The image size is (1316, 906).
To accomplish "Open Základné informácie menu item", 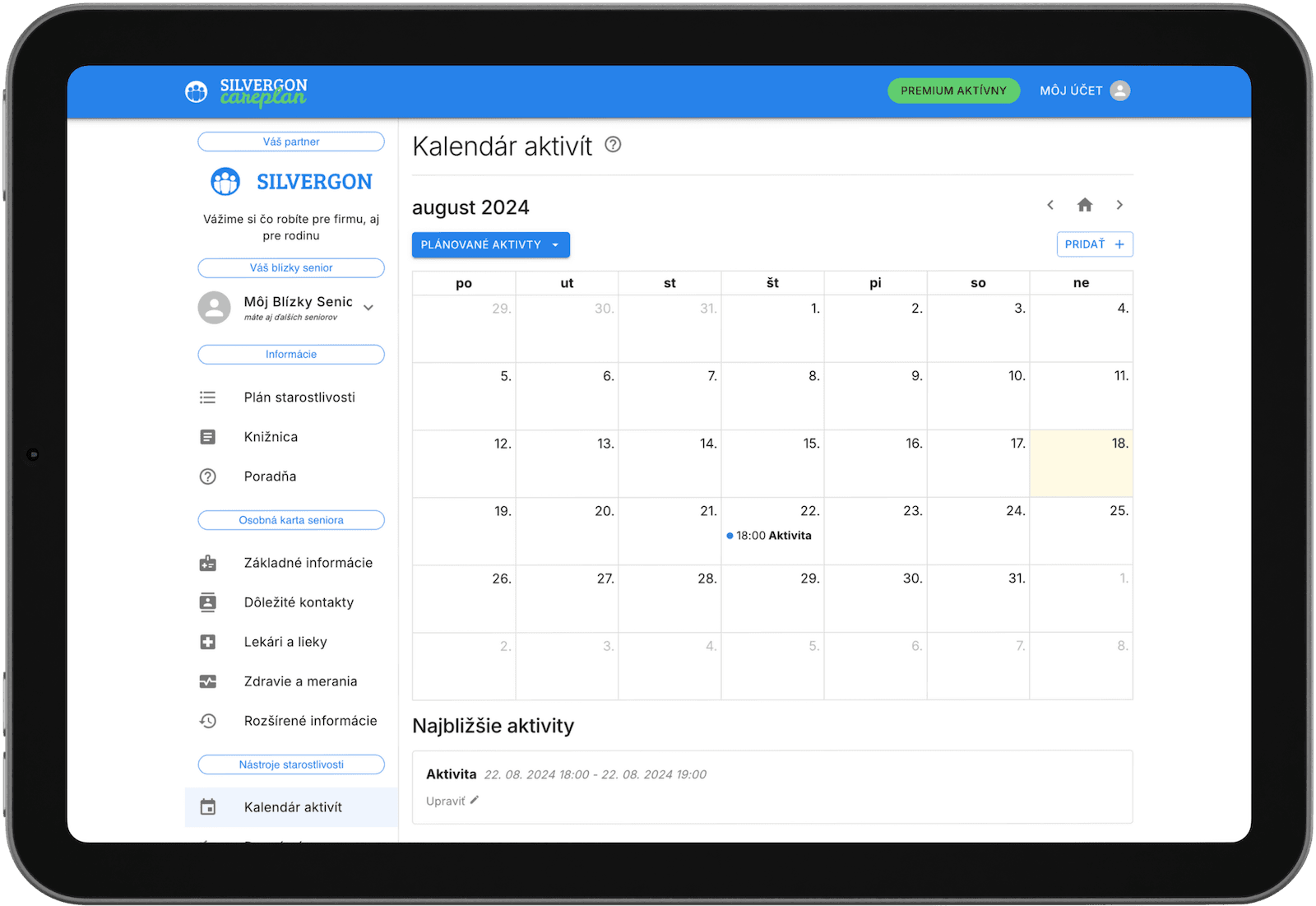I will tap(291, 563).
